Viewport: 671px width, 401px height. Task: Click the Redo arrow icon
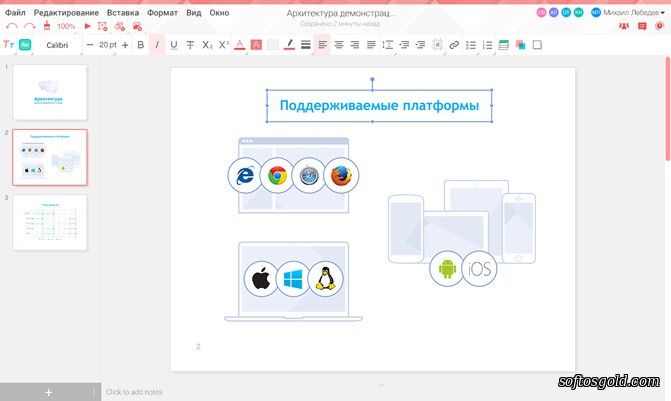click(29, 27)
